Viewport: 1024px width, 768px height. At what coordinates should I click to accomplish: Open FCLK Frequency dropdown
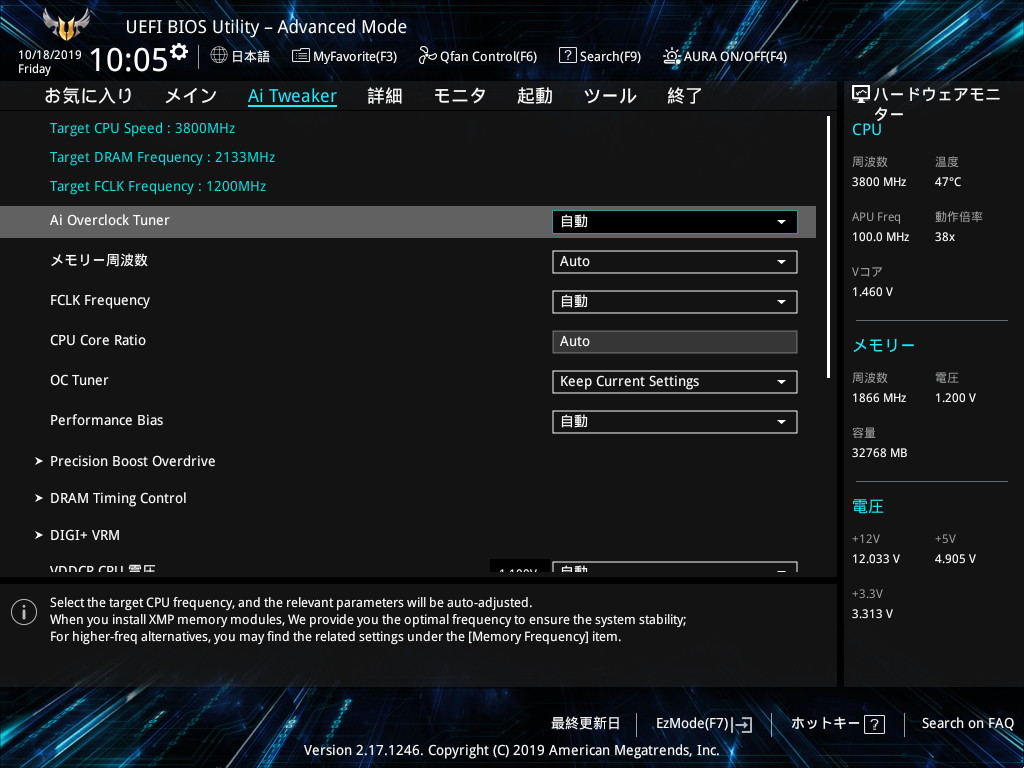675,302
